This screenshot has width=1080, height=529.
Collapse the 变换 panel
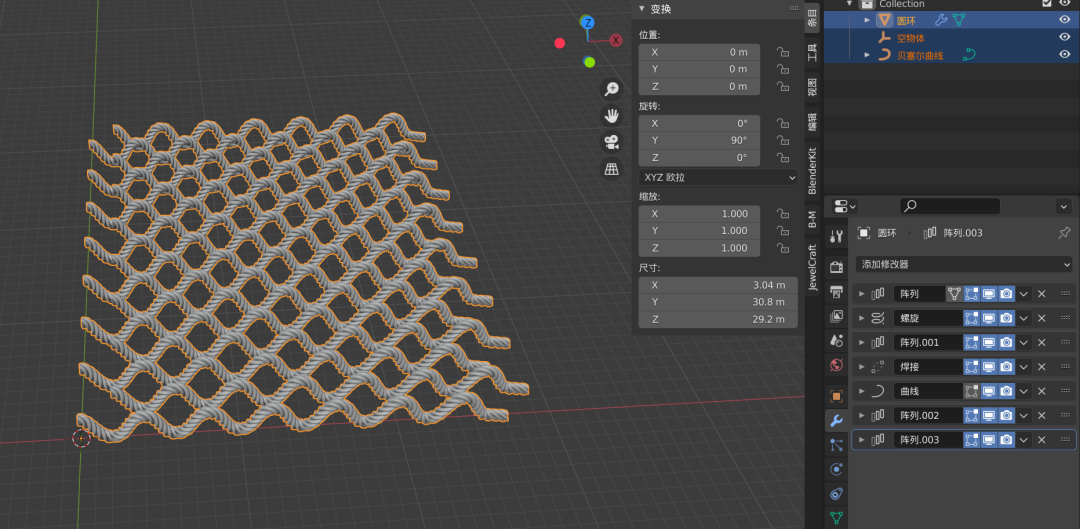pyautogui.click(x=641, y=9)
